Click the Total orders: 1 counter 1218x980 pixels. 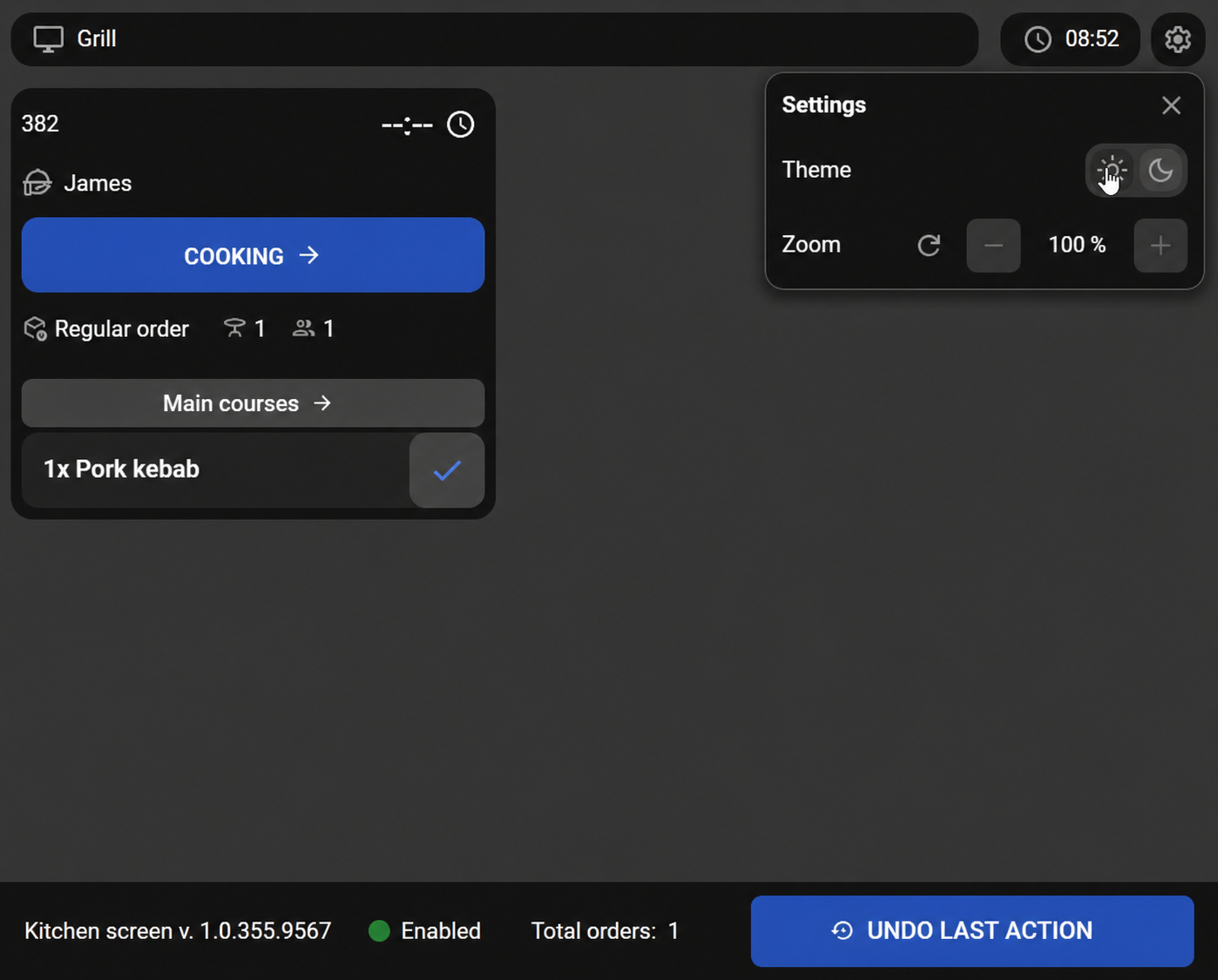pyautogui.click(x=605, y=931)
